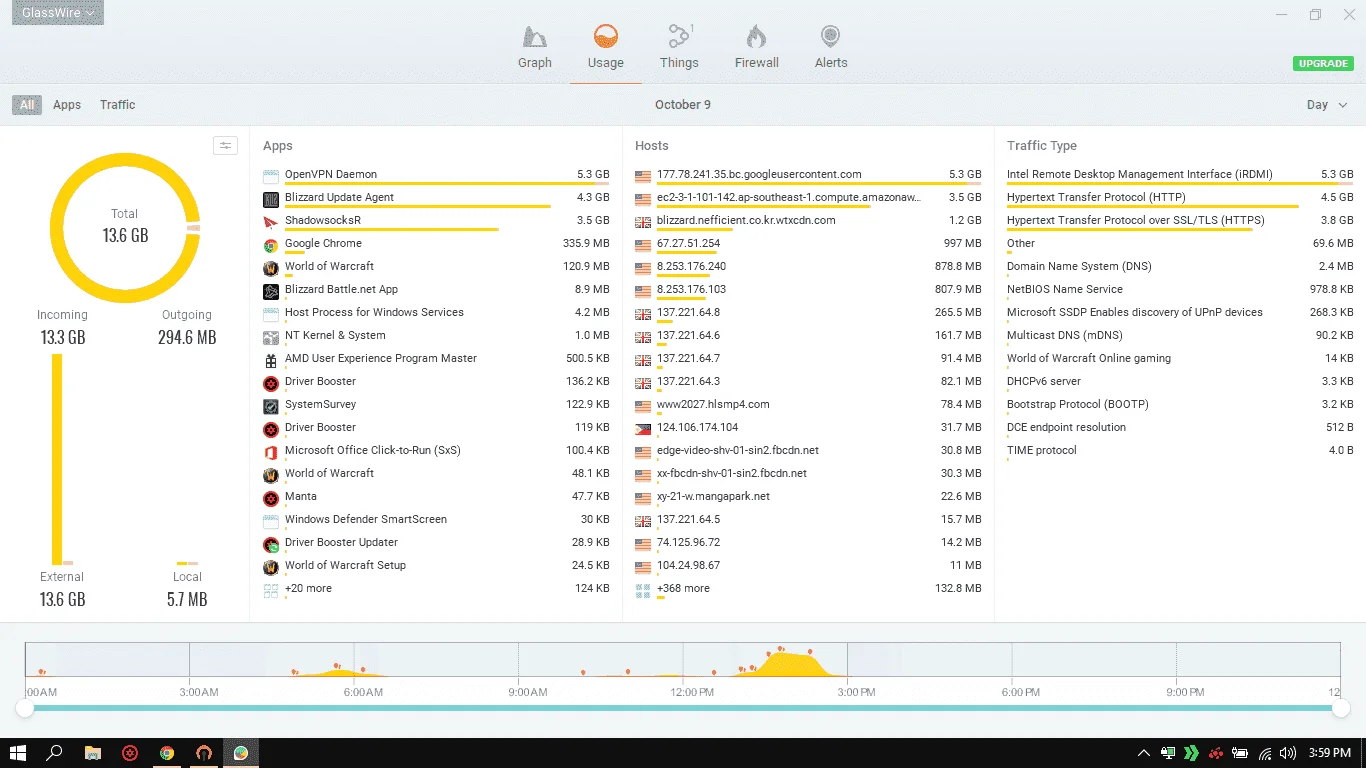This screenshot has height=768, width=1366.
Task: Click the AMD User Experience Program Master icon
Action: click(270, 359)
